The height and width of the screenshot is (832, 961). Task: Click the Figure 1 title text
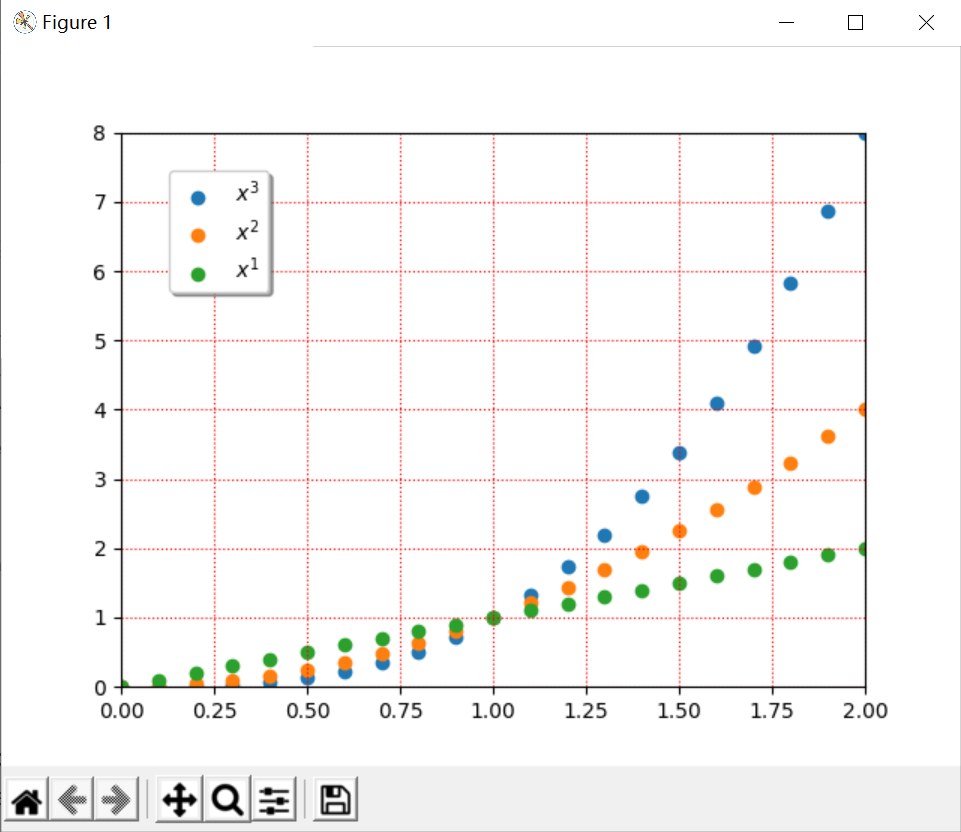click(78, 21)
